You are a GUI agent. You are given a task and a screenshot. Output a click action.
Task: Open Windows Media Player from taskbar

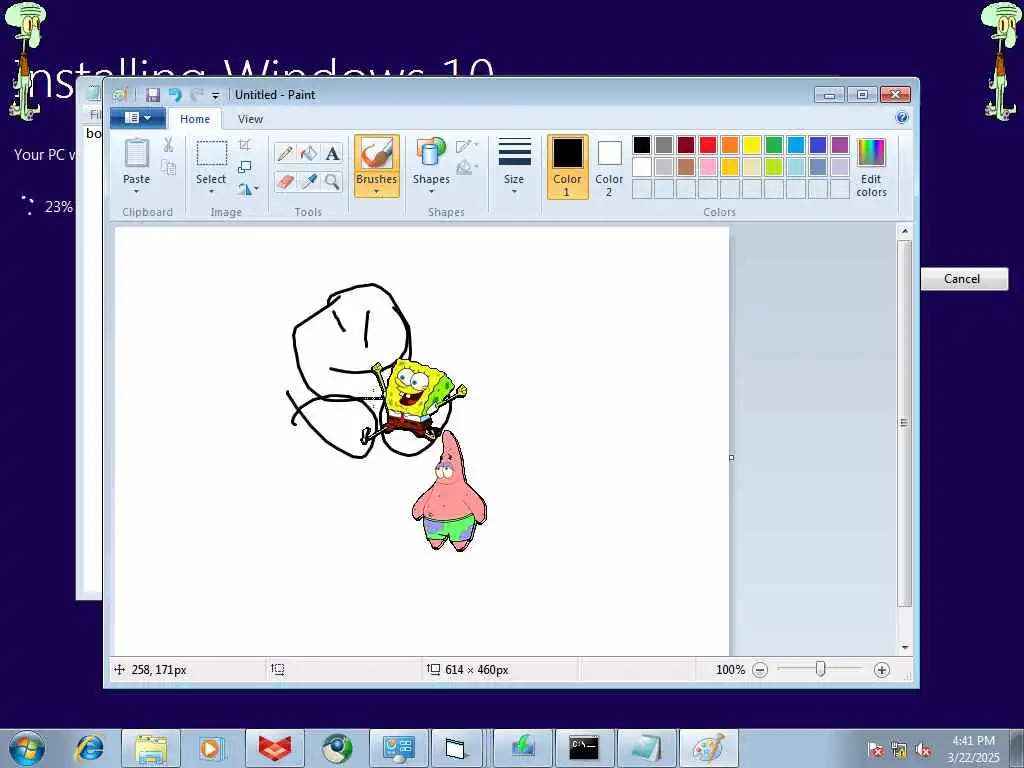[x=212, y=748]
